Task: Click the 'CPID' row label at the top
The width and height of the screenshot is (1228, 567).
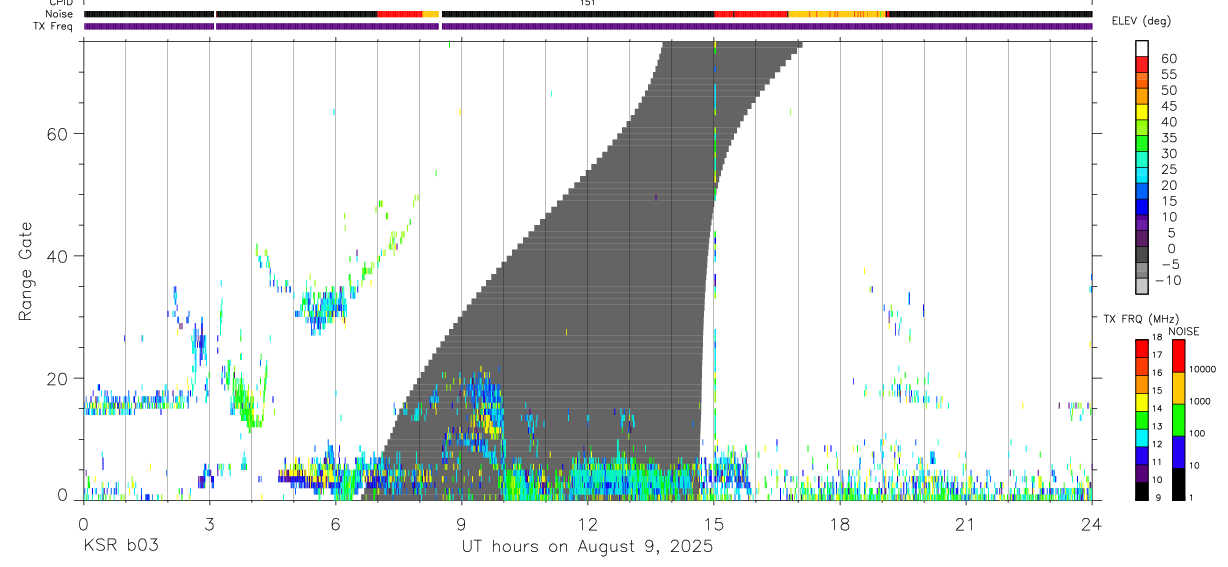Action: coord(60,4)
